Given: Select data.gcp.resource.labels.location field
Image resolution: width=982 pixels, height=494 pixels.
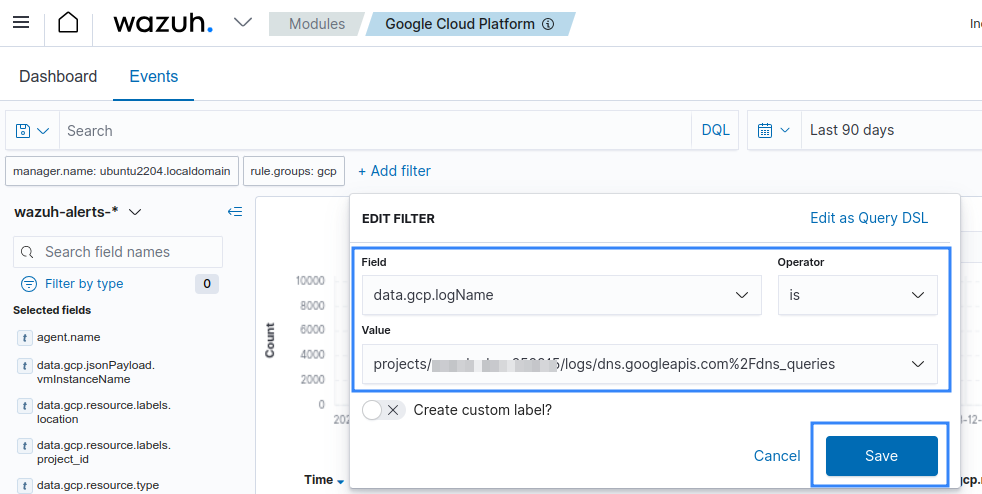Looking at the screenshot, I should click(x=103, y=412).
